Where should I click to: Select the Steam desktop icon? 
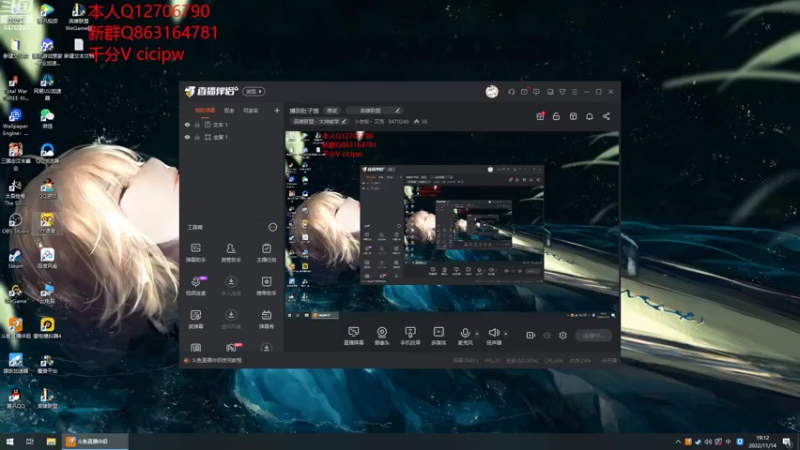15,258
